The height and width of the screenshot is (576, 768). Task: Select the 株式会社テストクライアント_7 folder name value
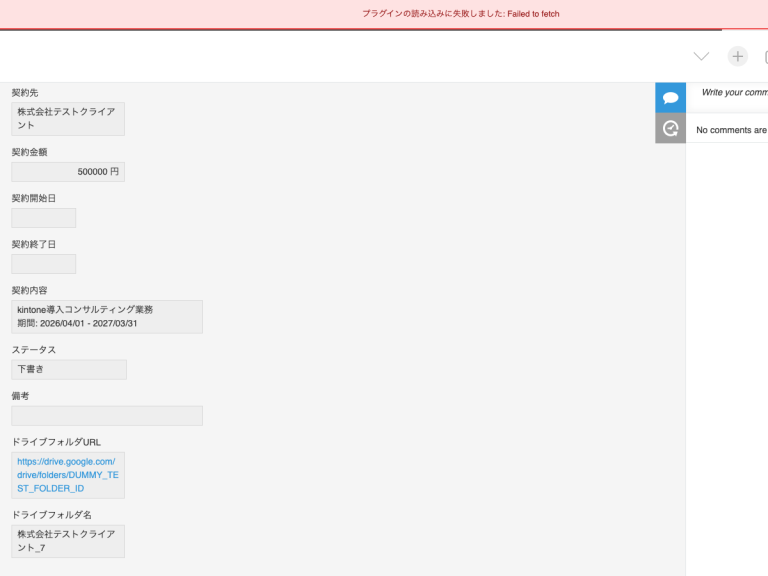[68, 541]
